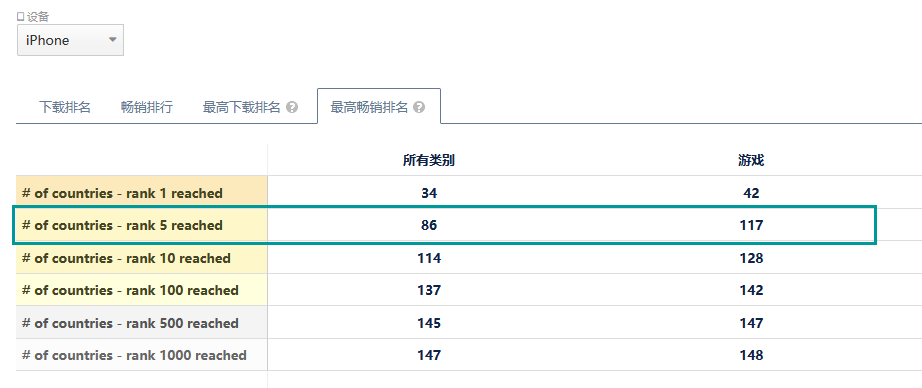
Task: Click help icon beside 最高畅销排名
Action: click(419, 108)
